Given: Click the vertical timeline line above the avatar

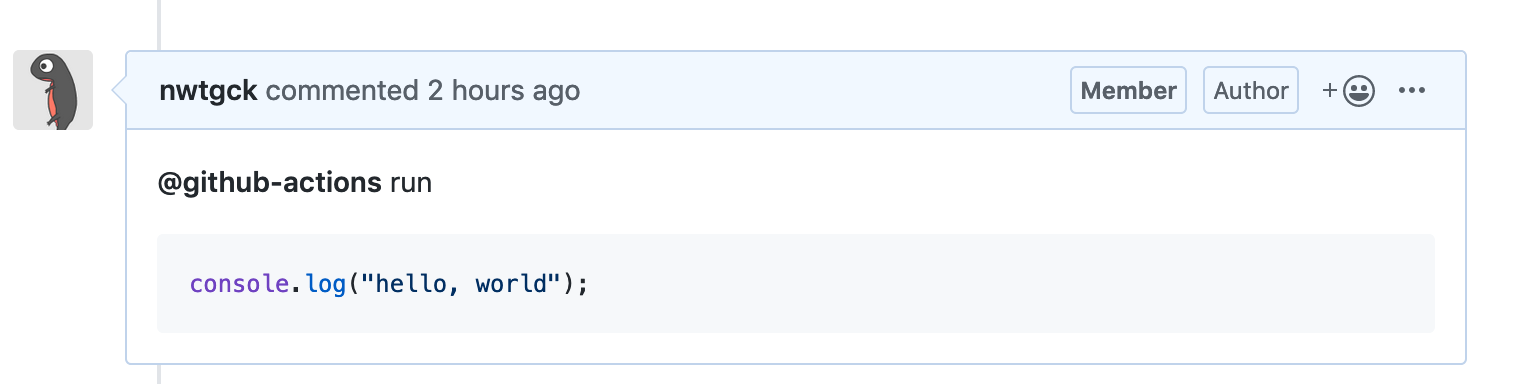Looking at the screenshot, I should coord(158,24).
